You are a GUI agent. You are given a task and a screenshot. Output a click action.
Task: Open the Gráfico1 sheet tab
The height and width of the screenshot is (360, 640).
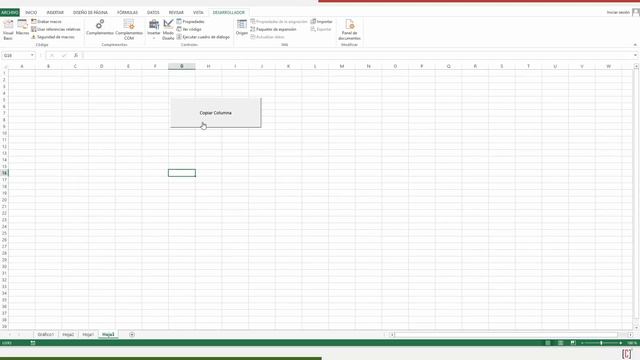tap(46, 334)
